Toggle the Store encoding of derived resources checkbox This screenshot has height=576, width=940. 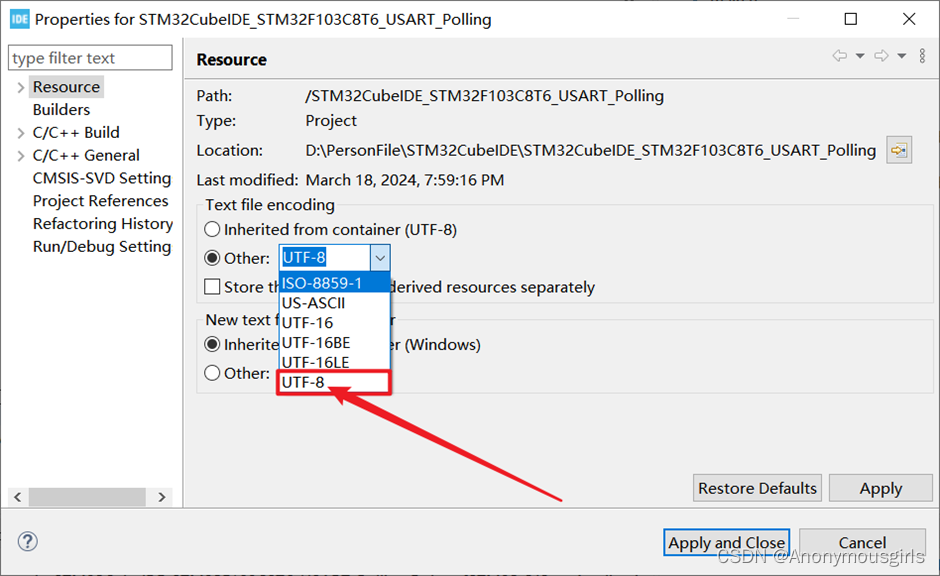pos(212,287)
